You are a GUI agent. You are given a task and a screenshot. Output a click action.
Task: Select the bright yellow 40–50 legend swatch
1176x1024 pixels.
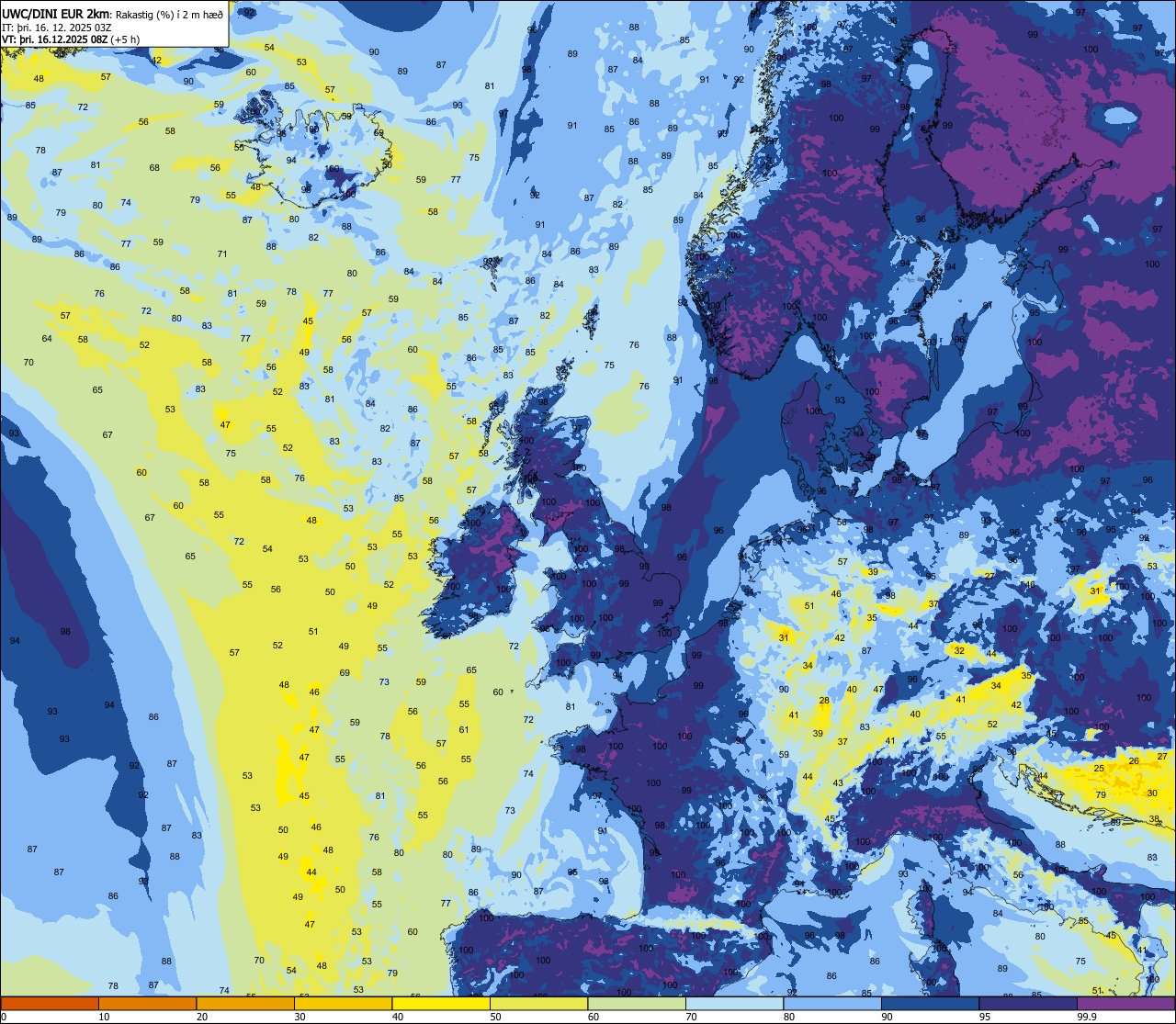pos(441,1003)
